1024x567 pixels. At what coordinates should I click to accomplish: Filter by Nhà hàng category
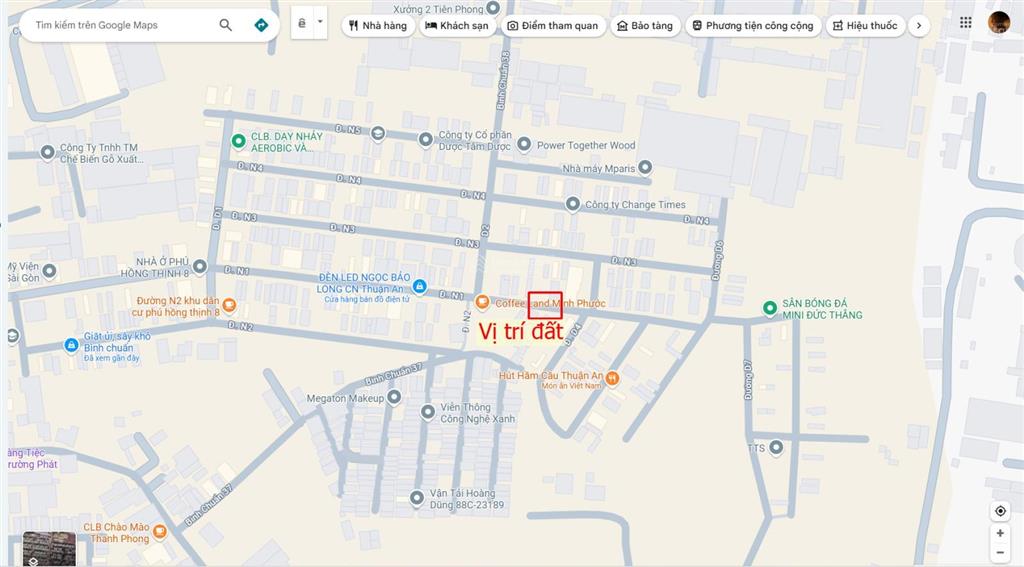pyautogui.click(x=378, y=25)
